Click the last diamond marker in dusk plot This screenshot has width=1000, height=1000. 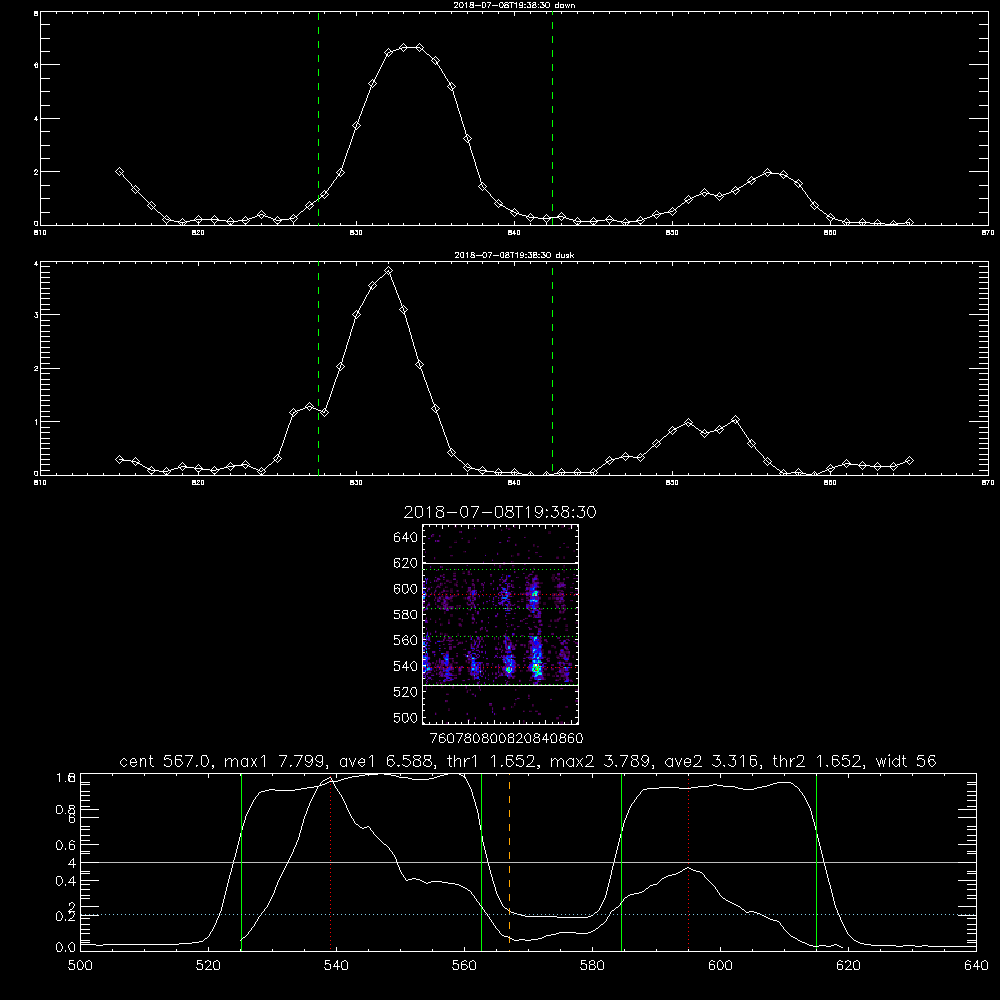[x=909, y=460]
